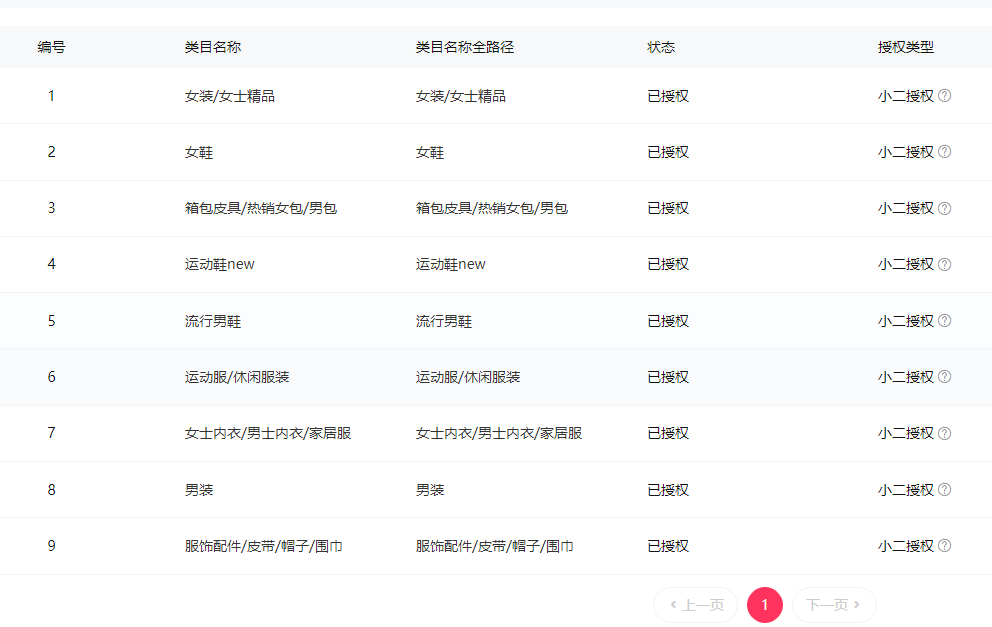Click the help icon in the 服饰配件 row

(x=944, y=546)
